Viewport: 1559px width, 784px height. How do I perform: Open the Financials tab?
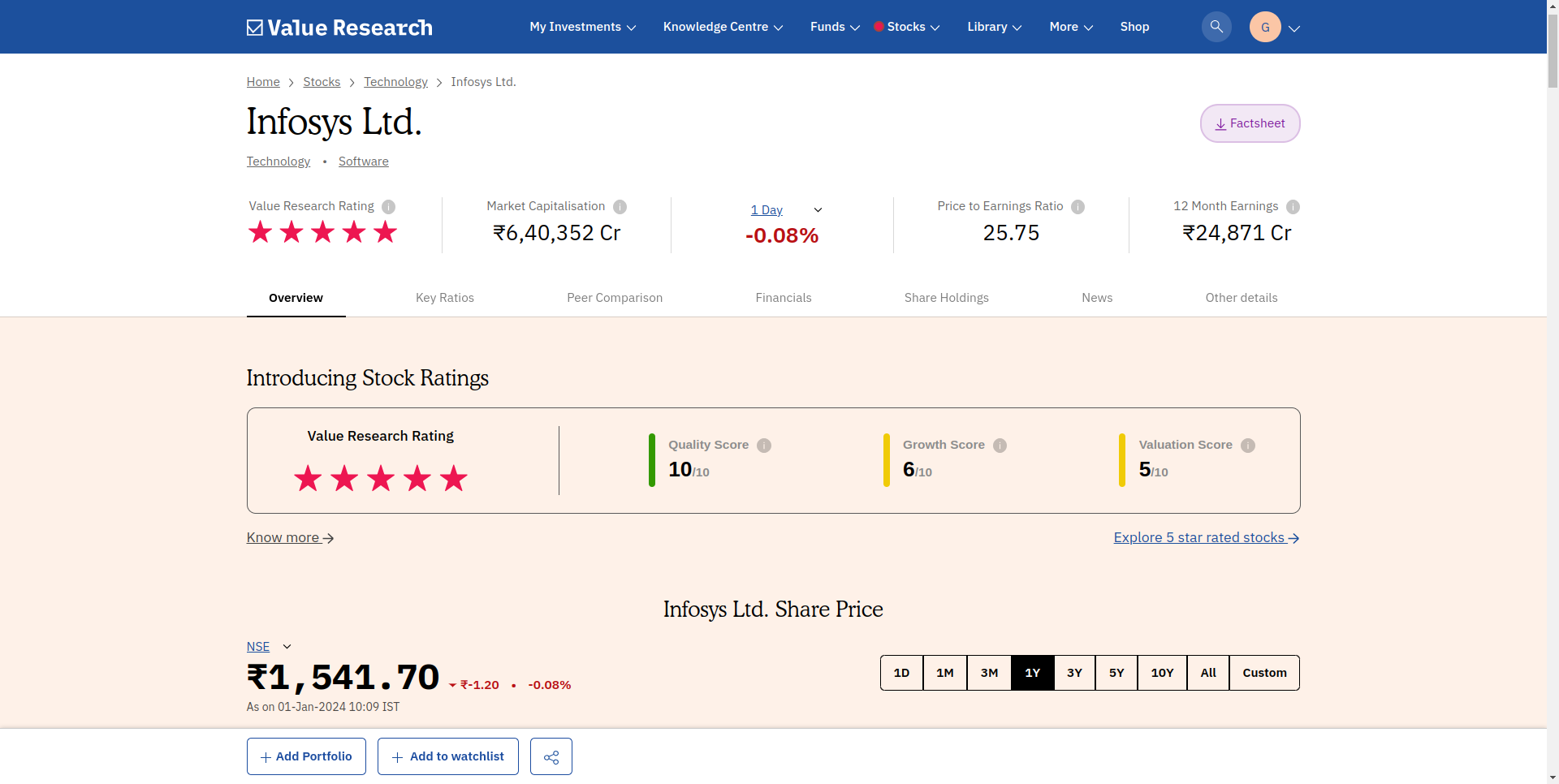point(783,298)
